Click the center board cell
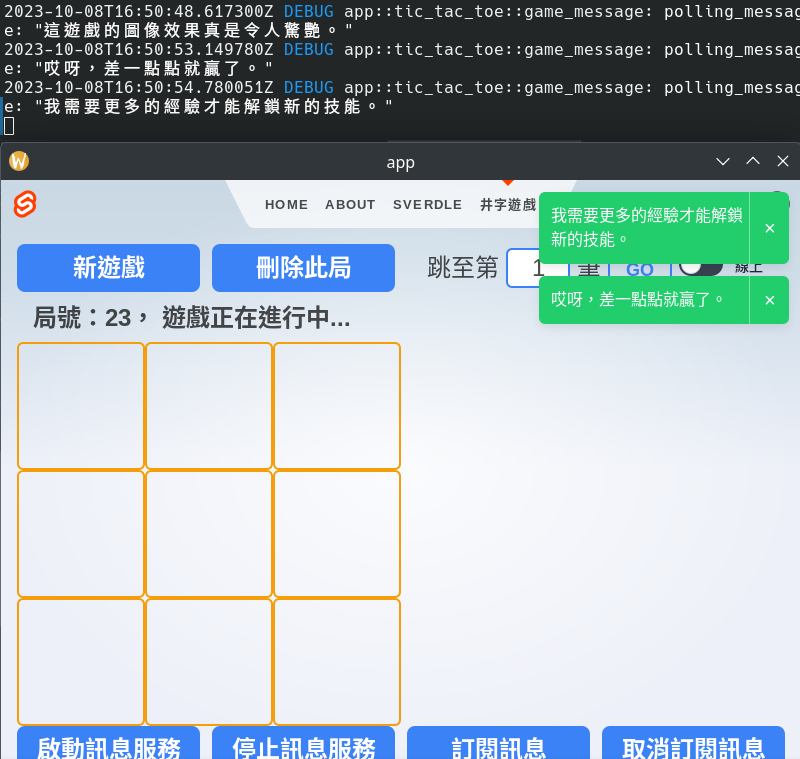This screenshot has height=759, width=800. pos(209,534)
